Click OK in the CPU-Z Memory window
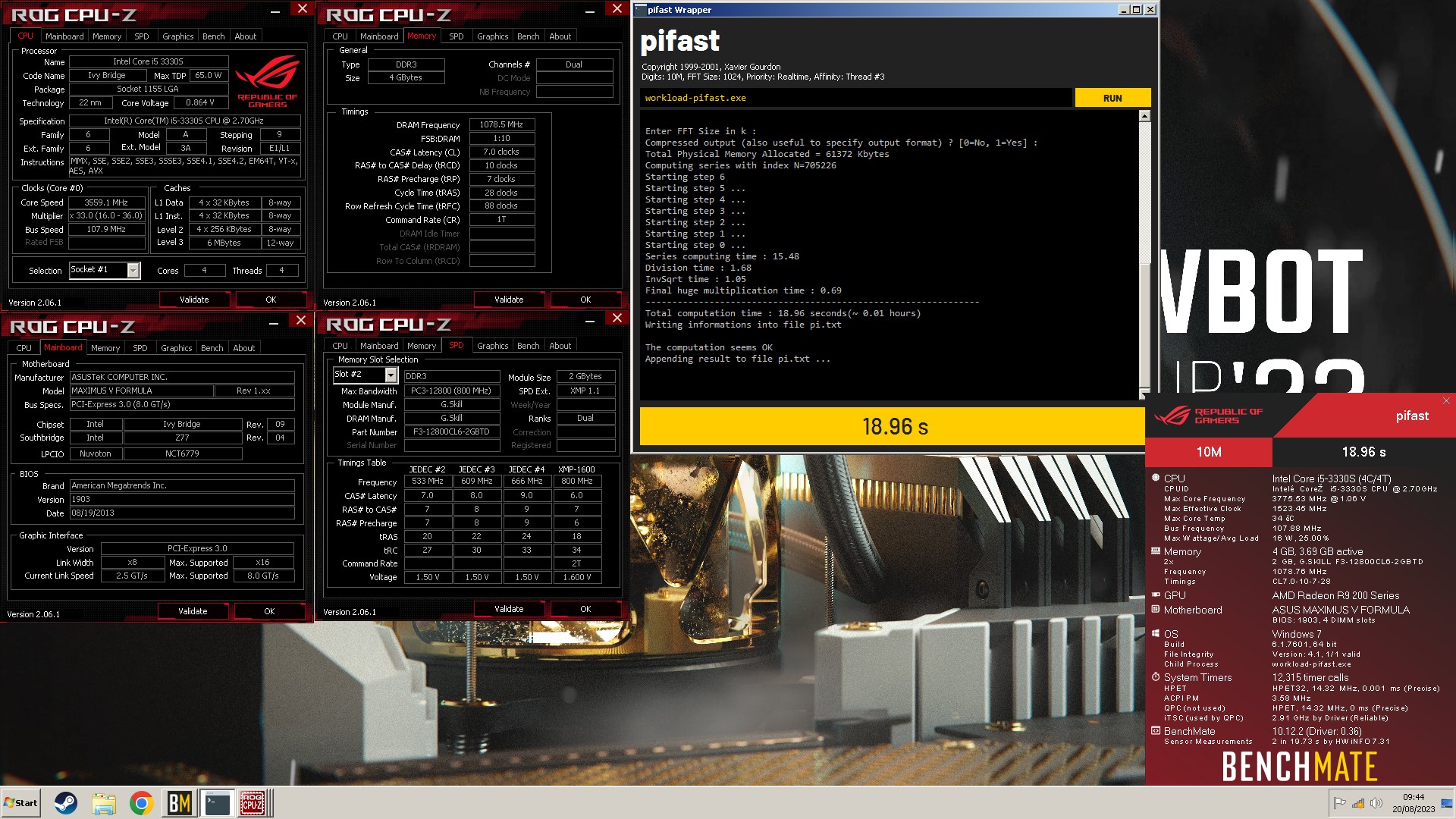The width and height of the screenshot is (1456, 819). pos(585,300)
